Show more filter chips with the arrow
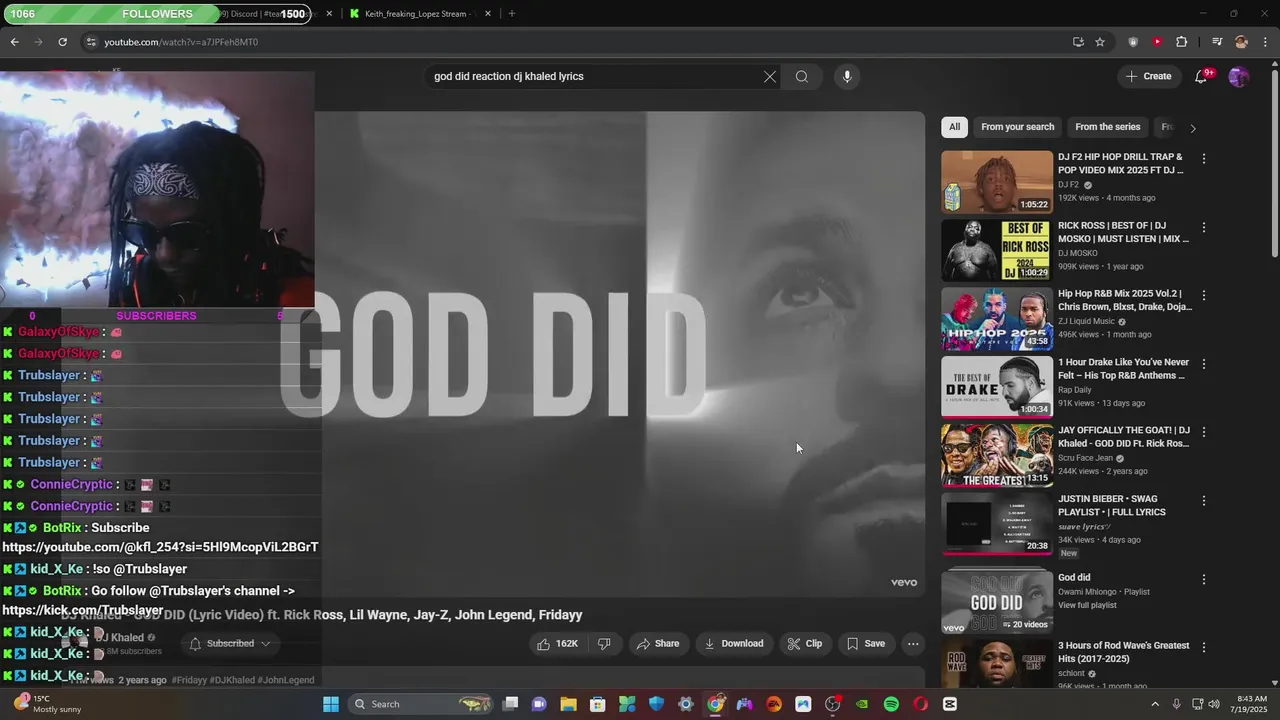 (x=1192, y=128)
